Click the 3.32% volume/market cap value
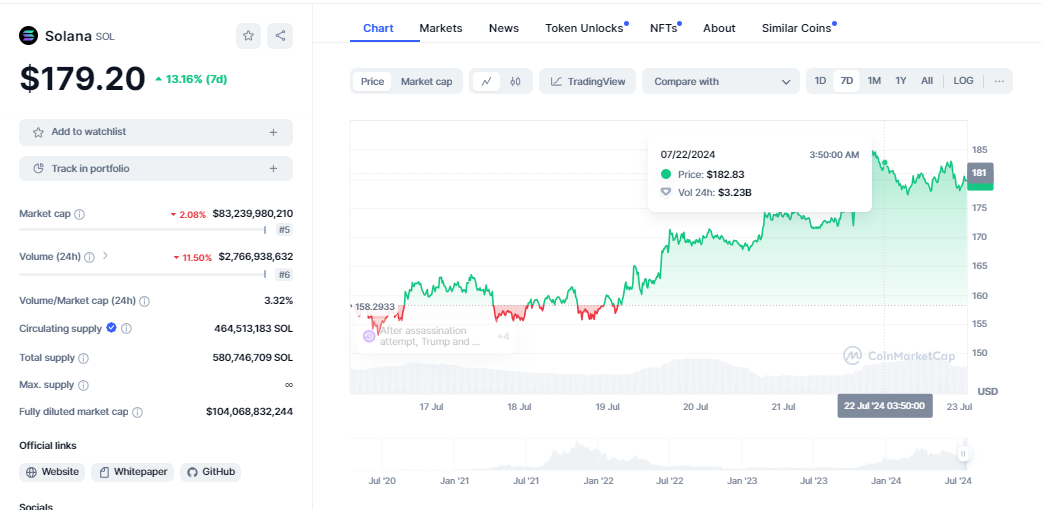1042x510 pixels. click(x=278, y=301)
